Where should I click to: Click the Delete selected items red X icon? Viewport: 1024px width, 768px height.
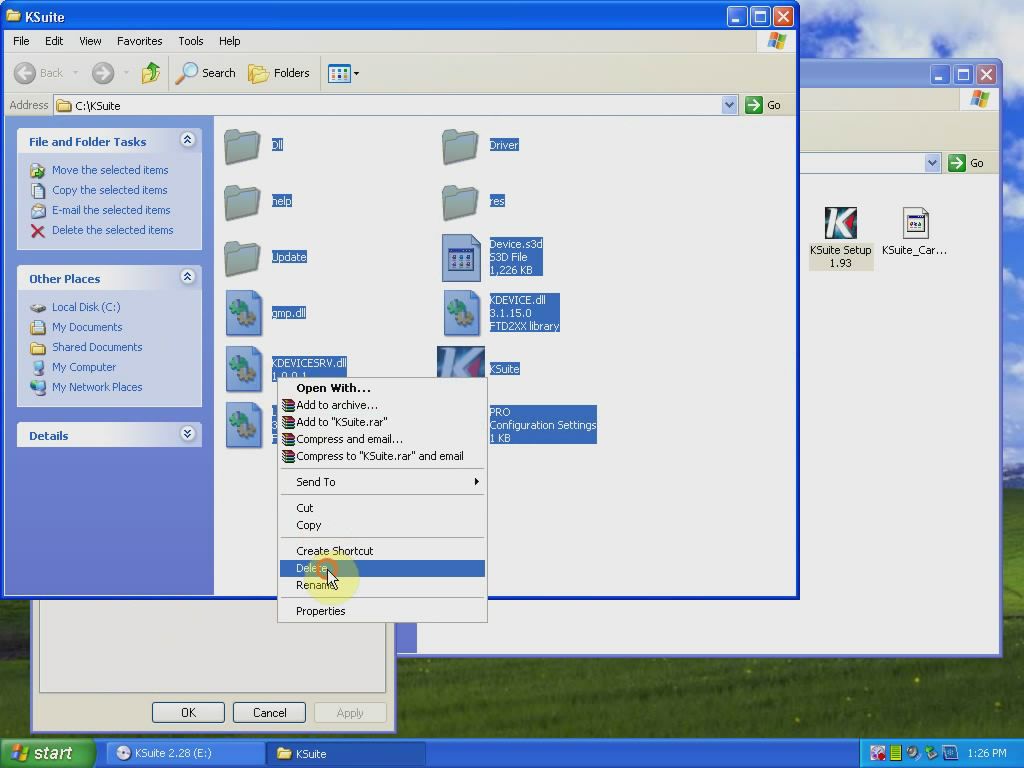pos(38,231)
